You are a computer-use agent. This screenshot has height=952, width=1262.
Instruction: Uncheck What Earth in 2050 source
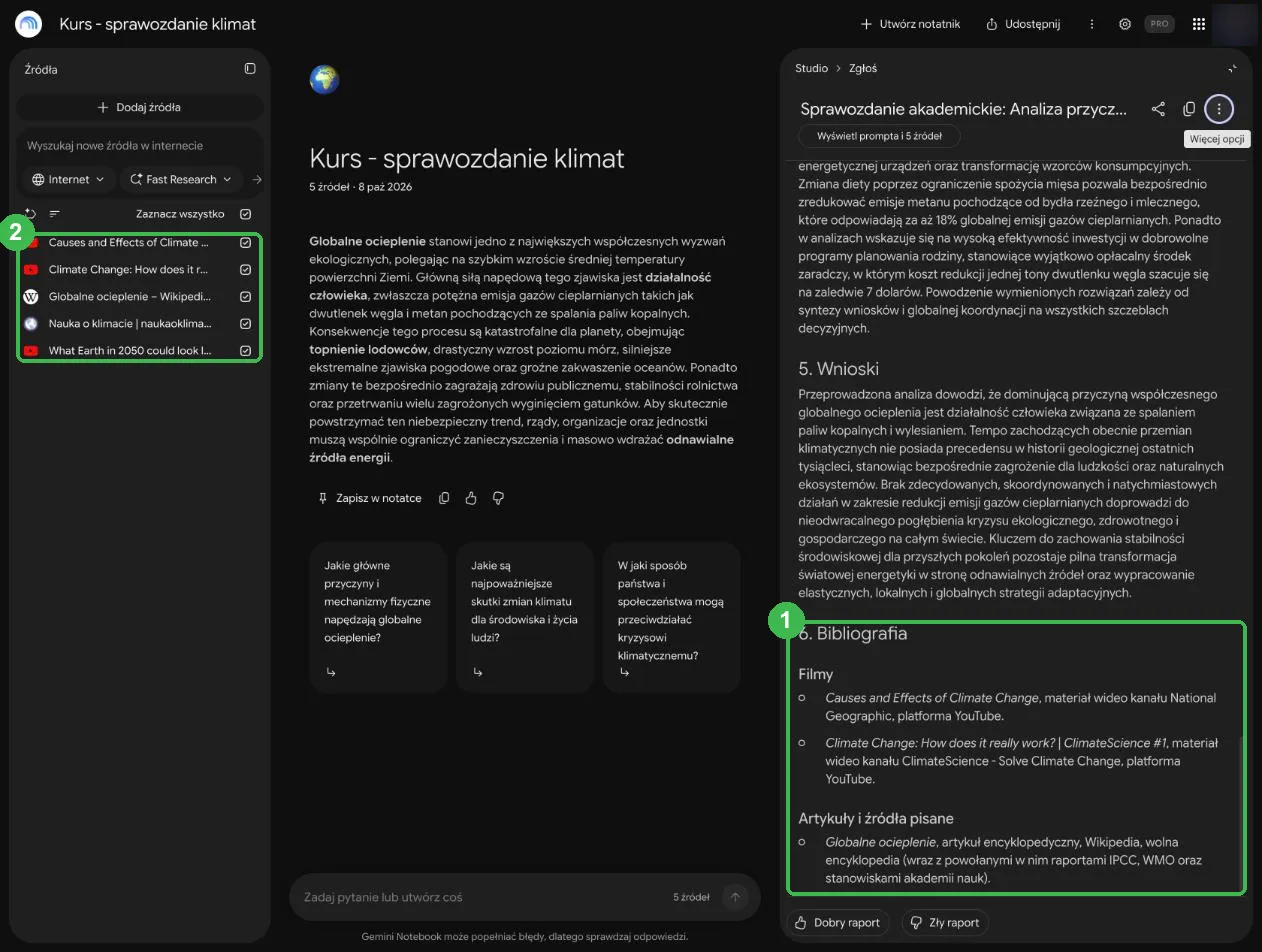246,351
